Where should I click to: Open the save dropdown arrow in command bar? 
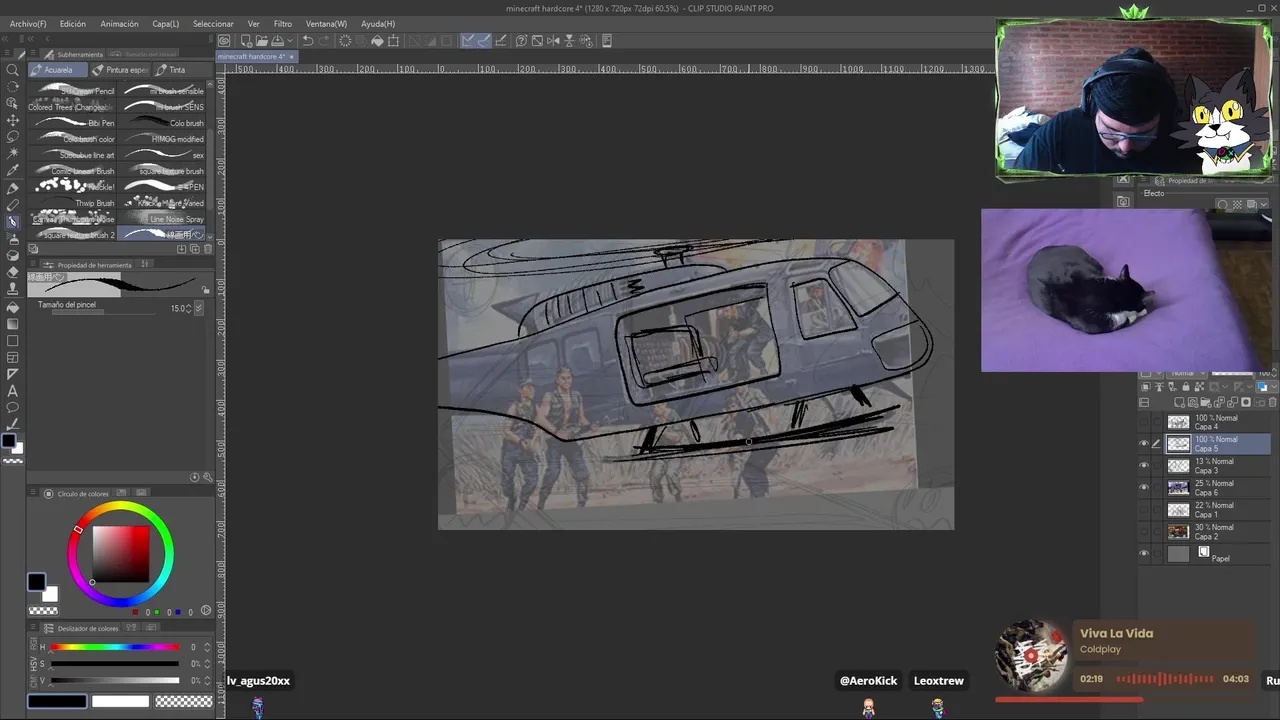click(290, 41)
